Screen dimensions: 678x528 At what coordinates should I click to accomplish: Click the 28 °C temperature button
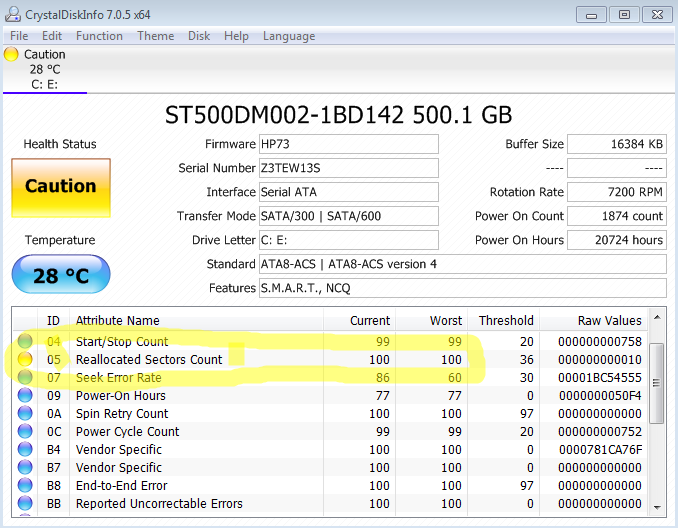(x=61, y=274)
